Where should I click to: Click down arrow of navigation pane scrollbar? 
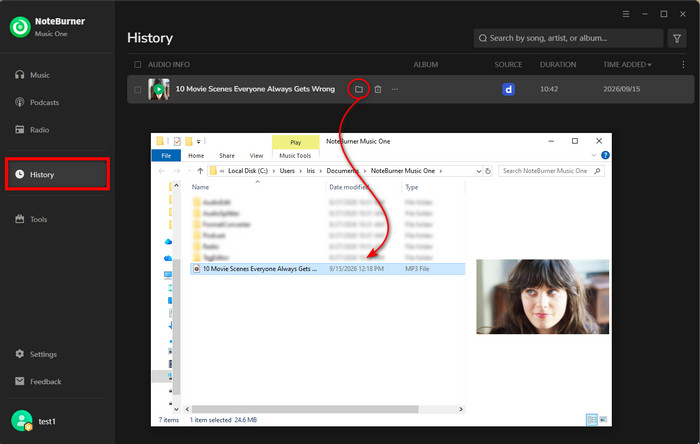[x=176, y=409]
